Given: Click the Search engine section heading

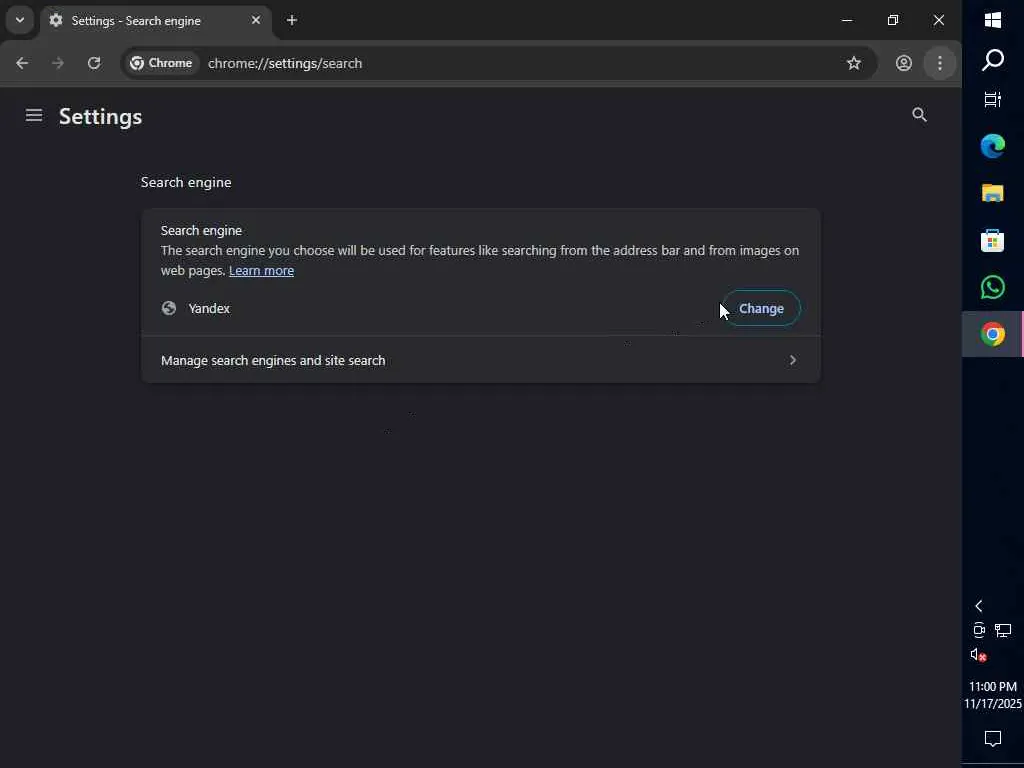Looking at the screenshot, I should pyautogui.click(x=186, y=182).
